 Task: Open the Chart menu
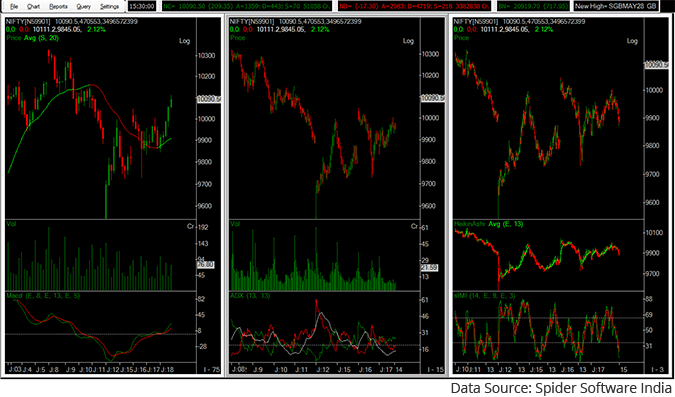point(33,6)
